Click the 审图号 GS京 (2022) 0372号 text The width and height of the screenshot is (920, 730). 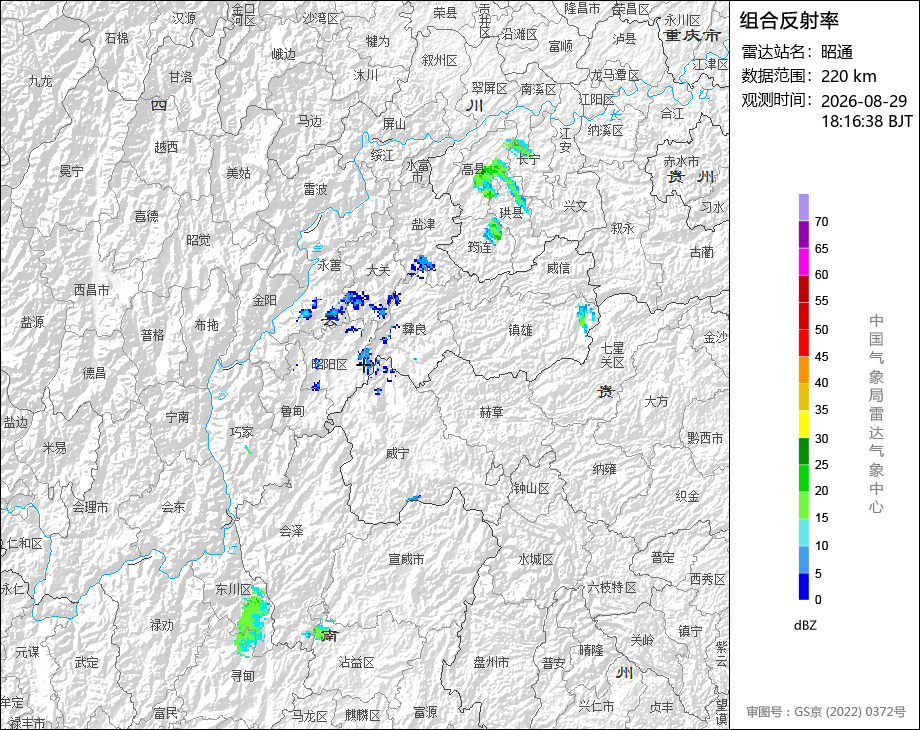coord(826,712)
